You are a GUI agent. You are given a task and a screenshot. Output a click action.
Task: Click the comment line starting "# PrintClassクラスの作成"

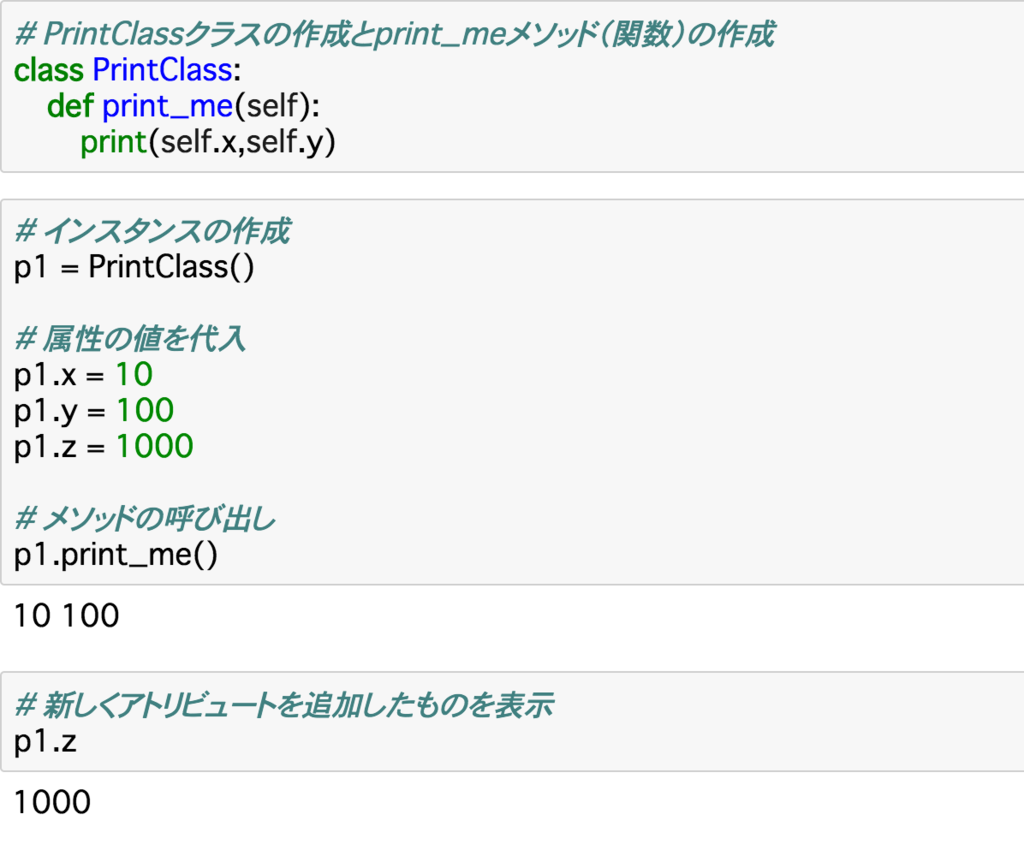394,35
